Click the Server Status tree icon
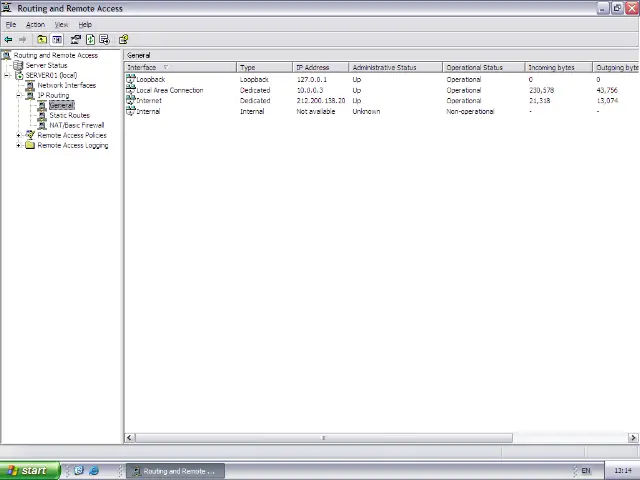Image resolution: width=640 pixels, height=480 pixels. (18, 65)
